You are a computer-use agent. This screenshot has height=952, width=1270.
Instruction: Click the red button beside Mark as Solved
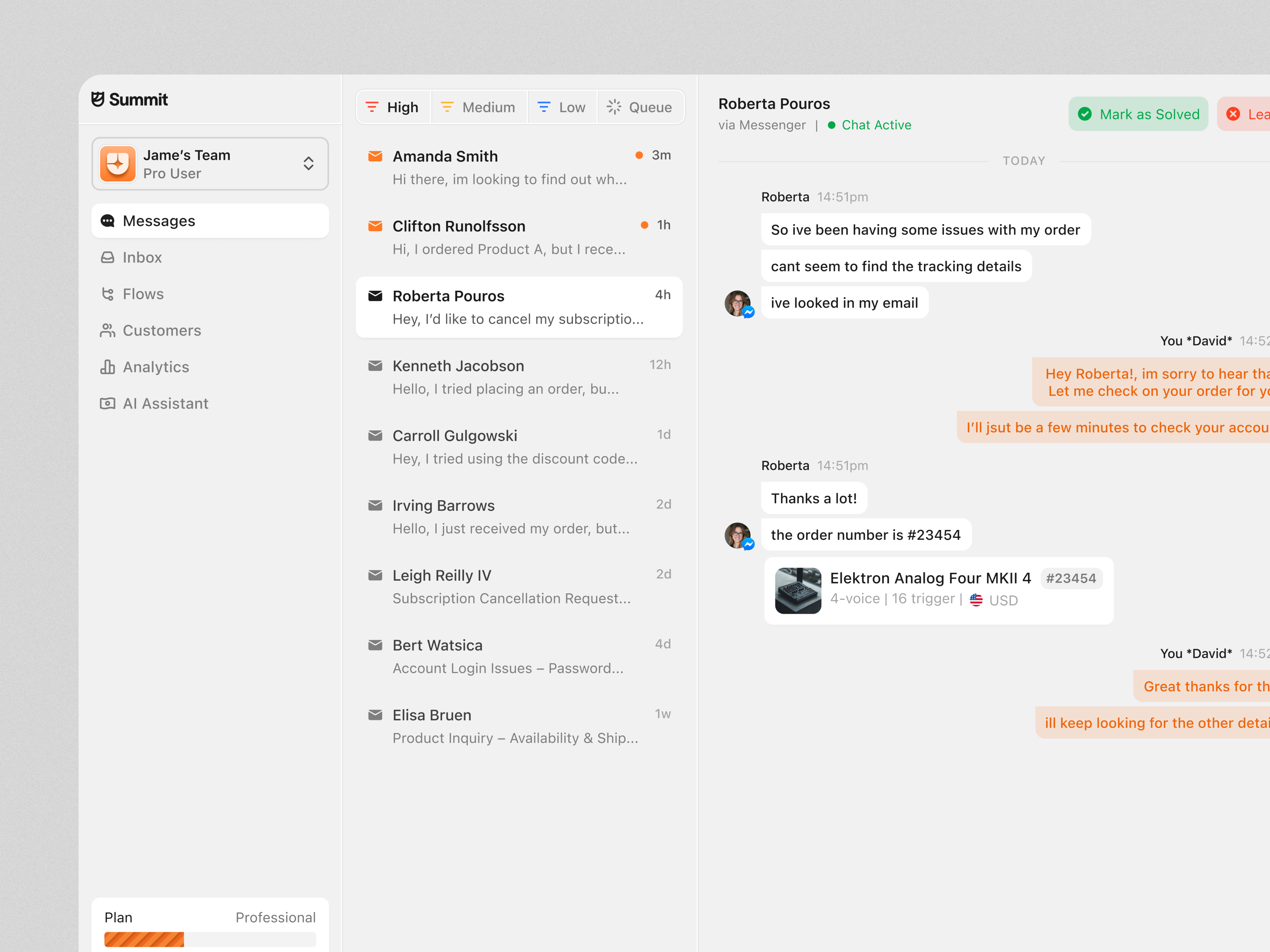pos(1244,114)
